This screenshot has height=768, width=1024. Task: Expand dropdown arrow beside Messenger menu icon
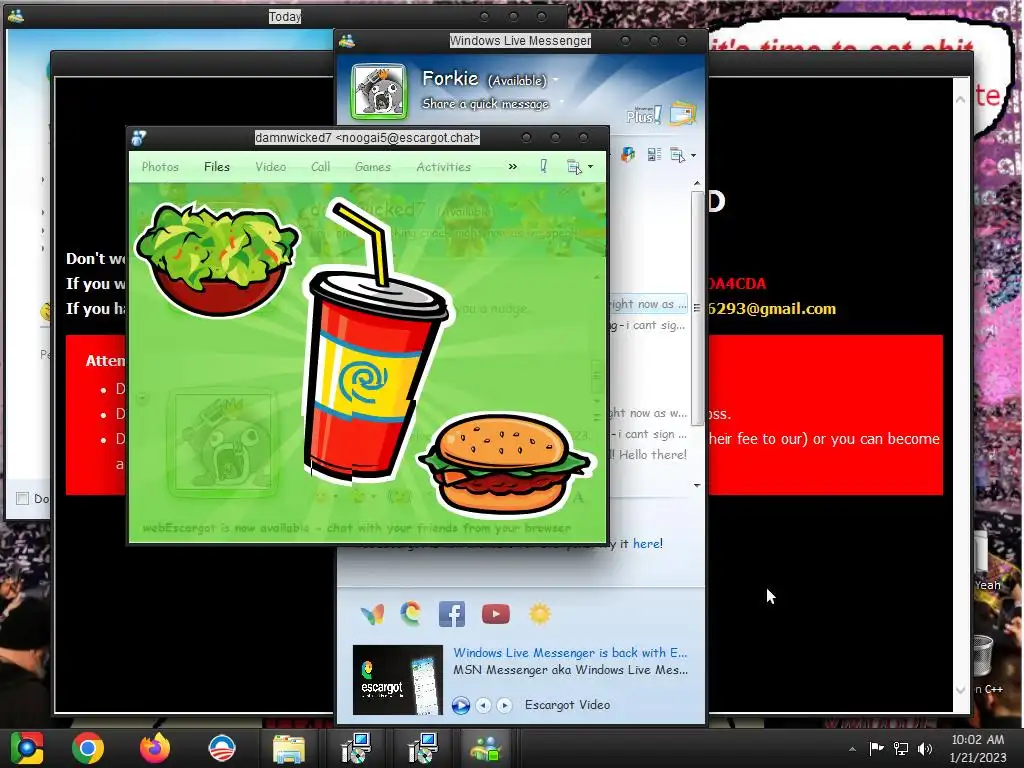pyautogui.click(x=694, y=156)
